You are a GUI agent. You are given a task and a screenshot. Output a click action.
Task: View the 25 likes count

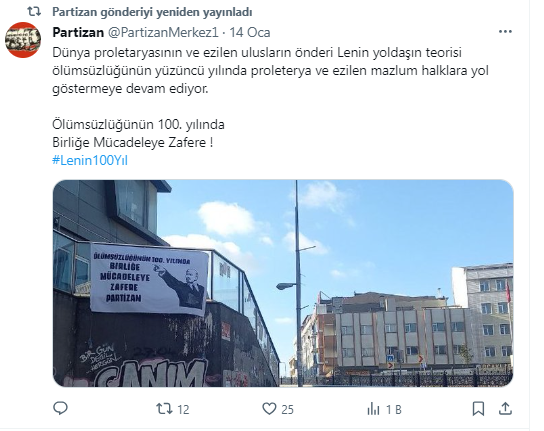tap(287, 409)
